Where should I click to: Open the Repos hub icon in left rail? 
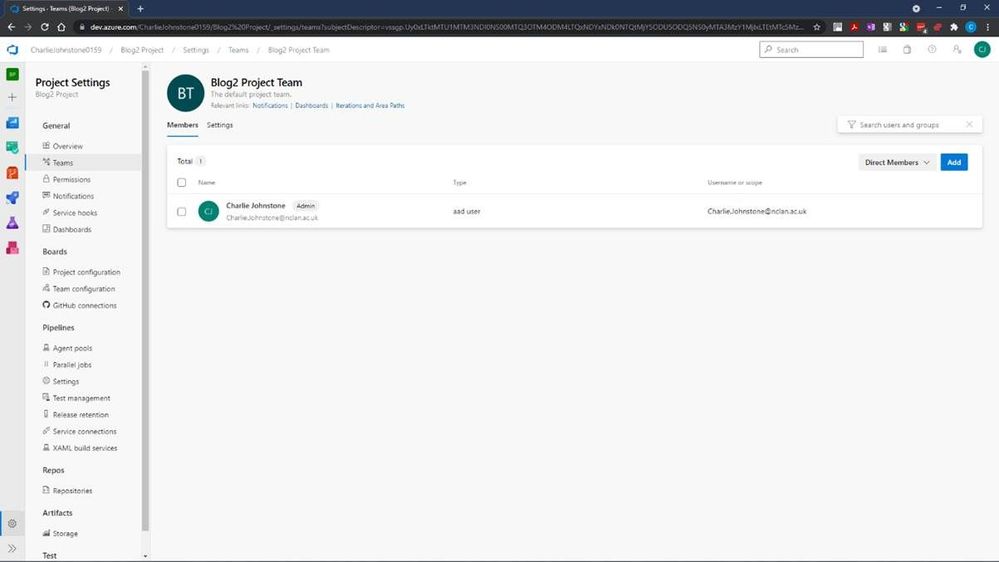(12, 173)
